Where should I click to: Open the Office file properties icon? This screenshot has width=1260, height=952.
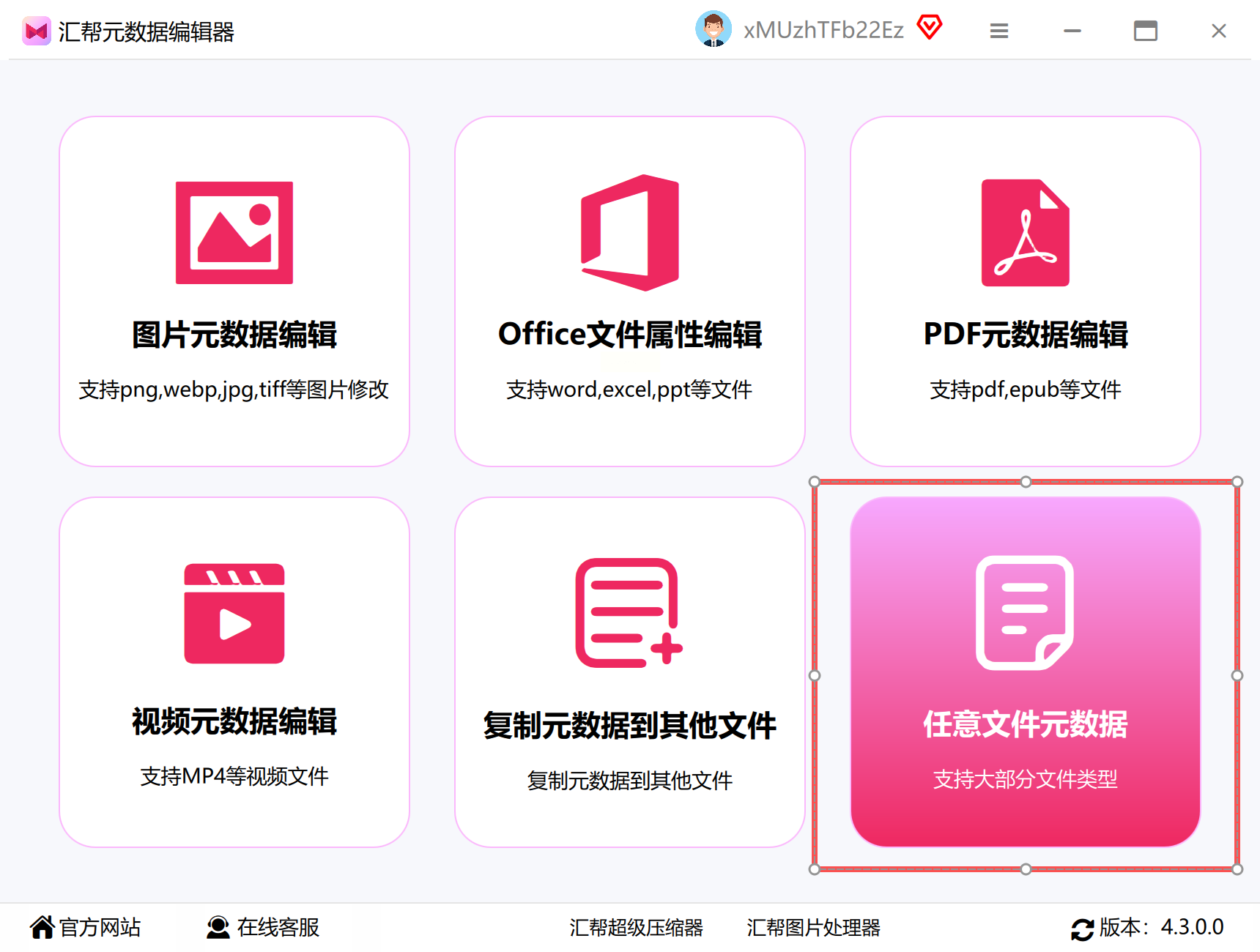[630, 233]
